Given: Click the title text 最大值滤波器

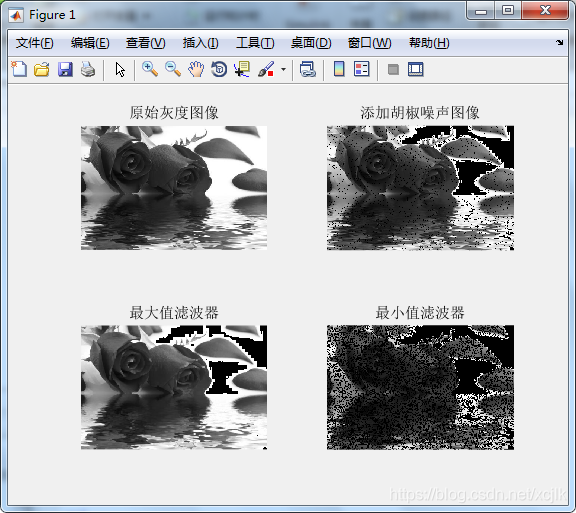Looking at the screenshot, I should pyautogui.click(x=174, y=312).
